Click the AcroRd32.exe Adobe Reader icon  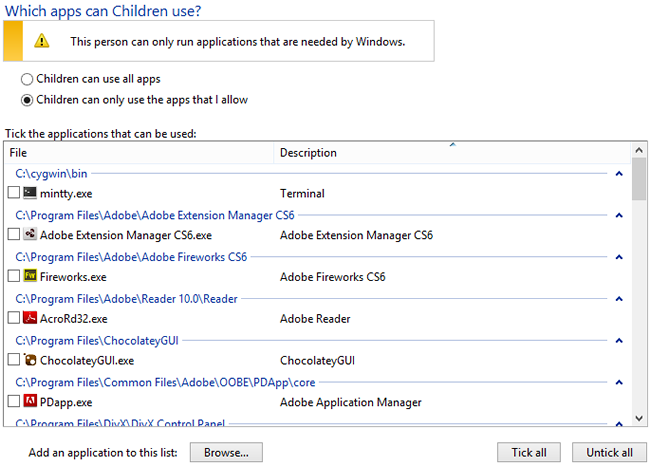[30, 319]
